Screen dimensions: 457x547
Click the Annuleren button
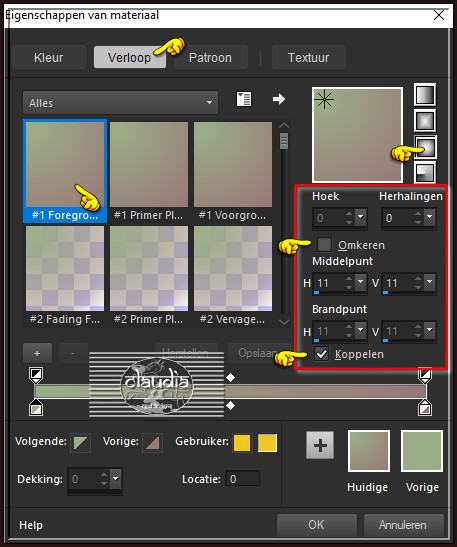[403, 525]
